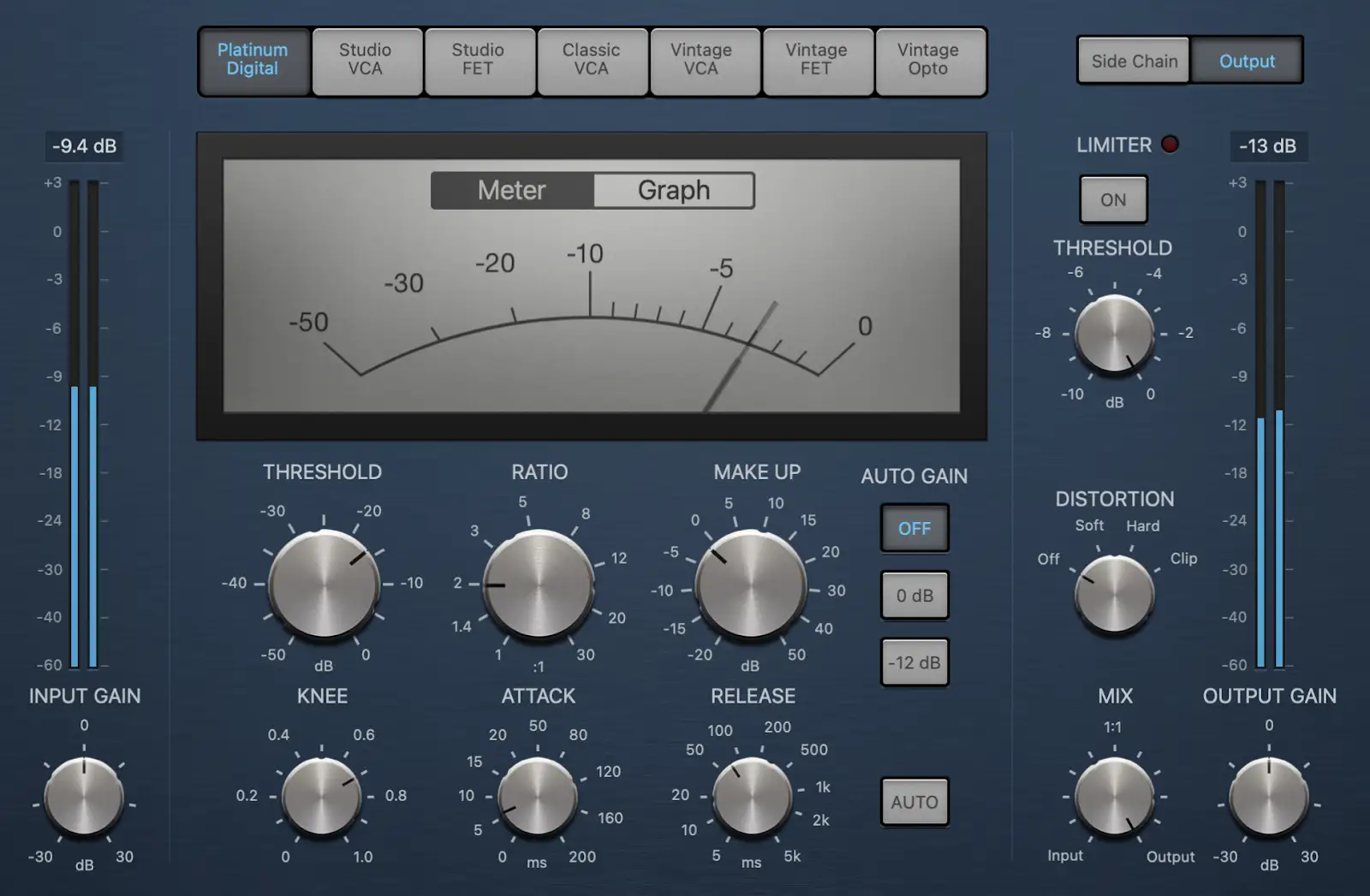Switch display to Graph view
Image resolution: width=1370 pixels, height=896 pixels.
click(x=673, y=190)
